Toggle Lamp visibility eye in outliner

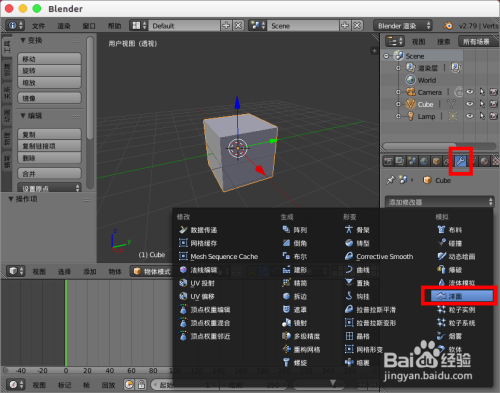click(470, 116)
